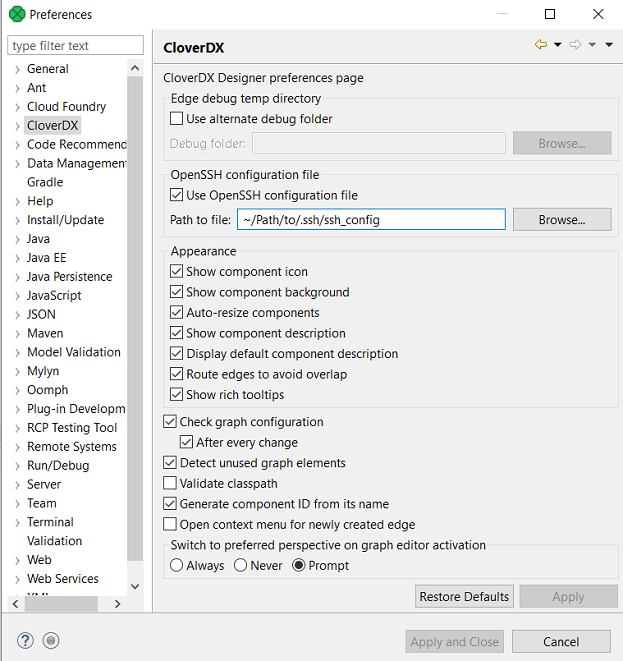Open back history dropdown arrow
This screenshot has width=623, height=661.
(558, 44)
